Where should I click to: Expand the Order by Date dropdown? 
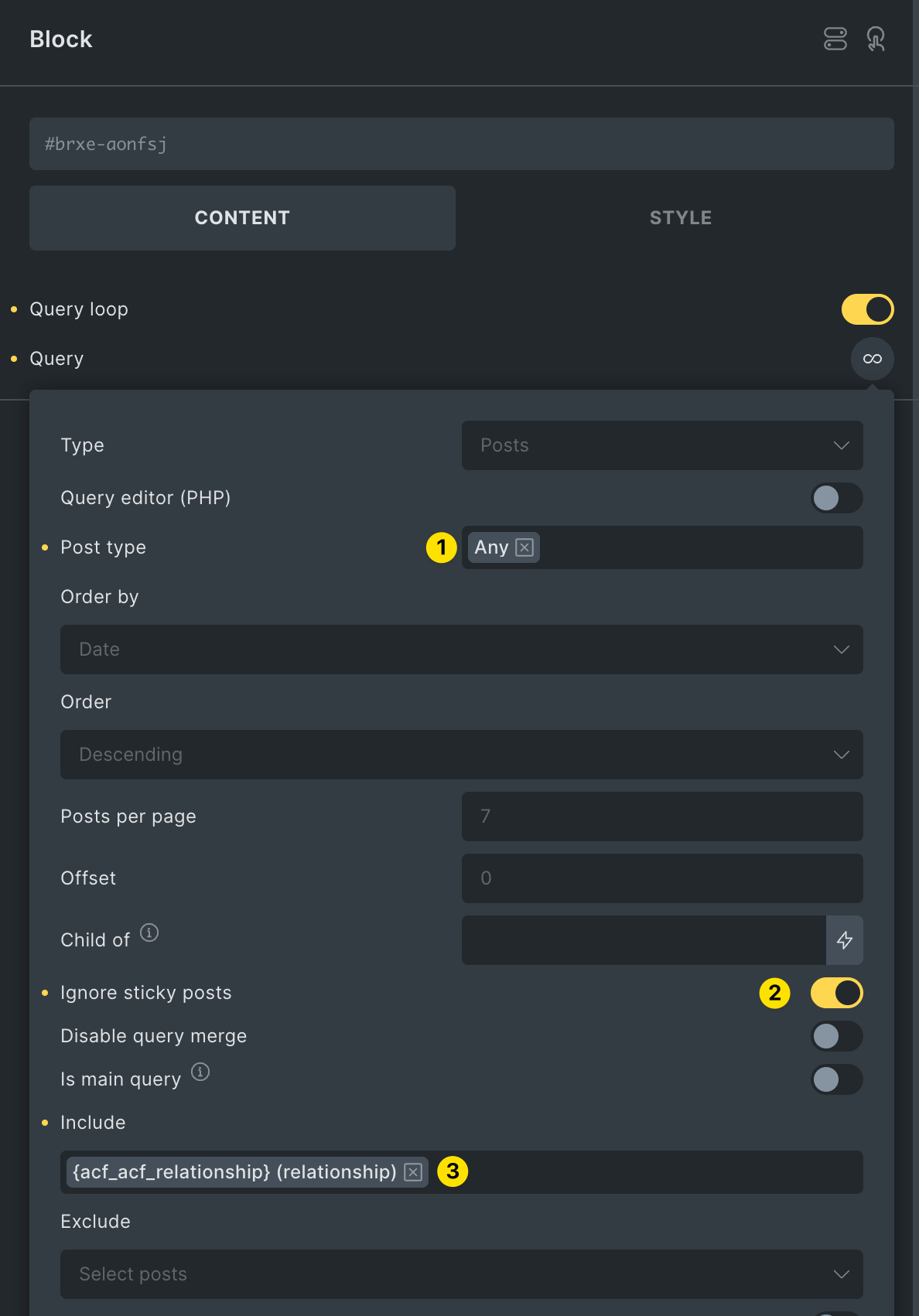[462, 649]
